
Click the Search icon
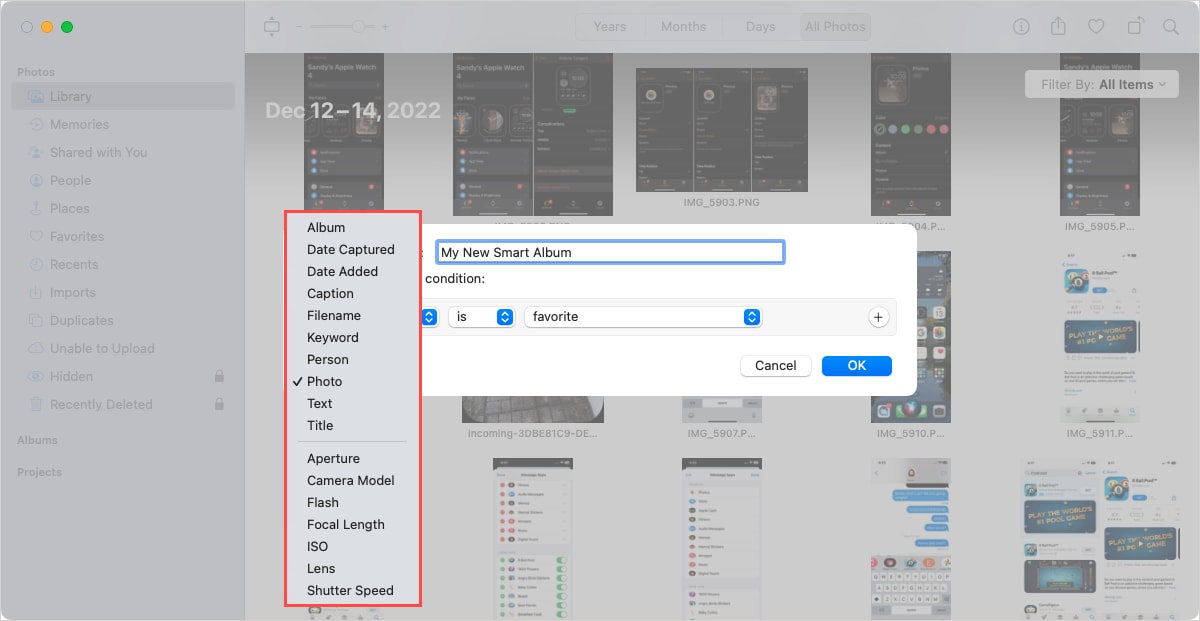[1172, 27]
